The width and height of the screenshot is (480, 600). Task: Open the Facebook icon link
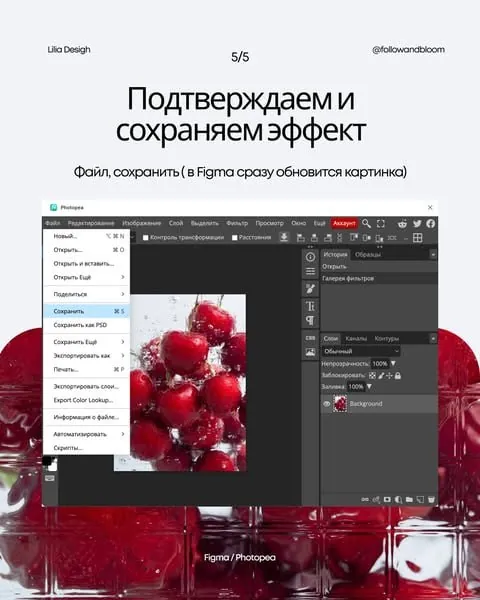[x=431, y=223]
